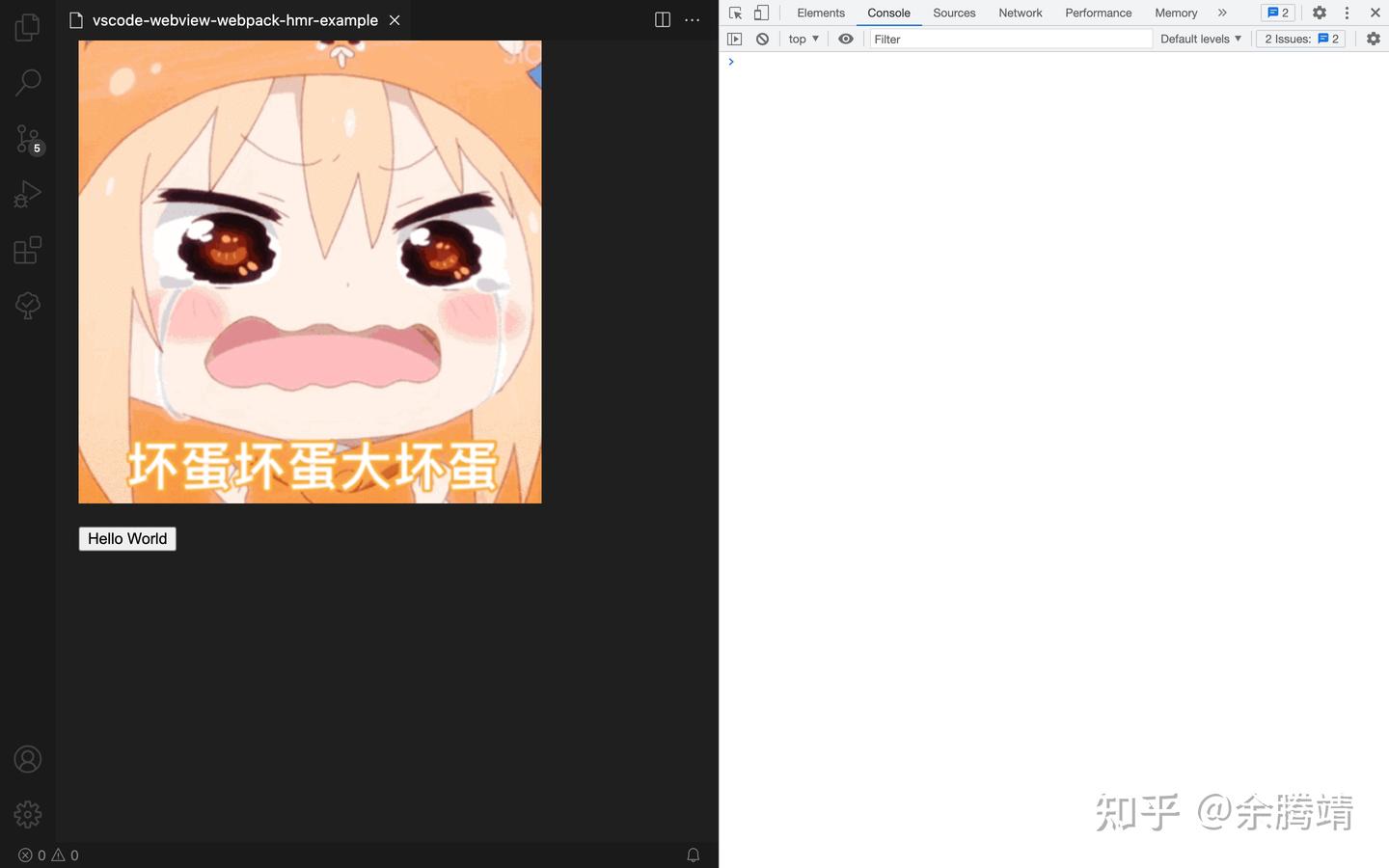Open the Default levels dropdown
1389x868 pixels.
1199,38
